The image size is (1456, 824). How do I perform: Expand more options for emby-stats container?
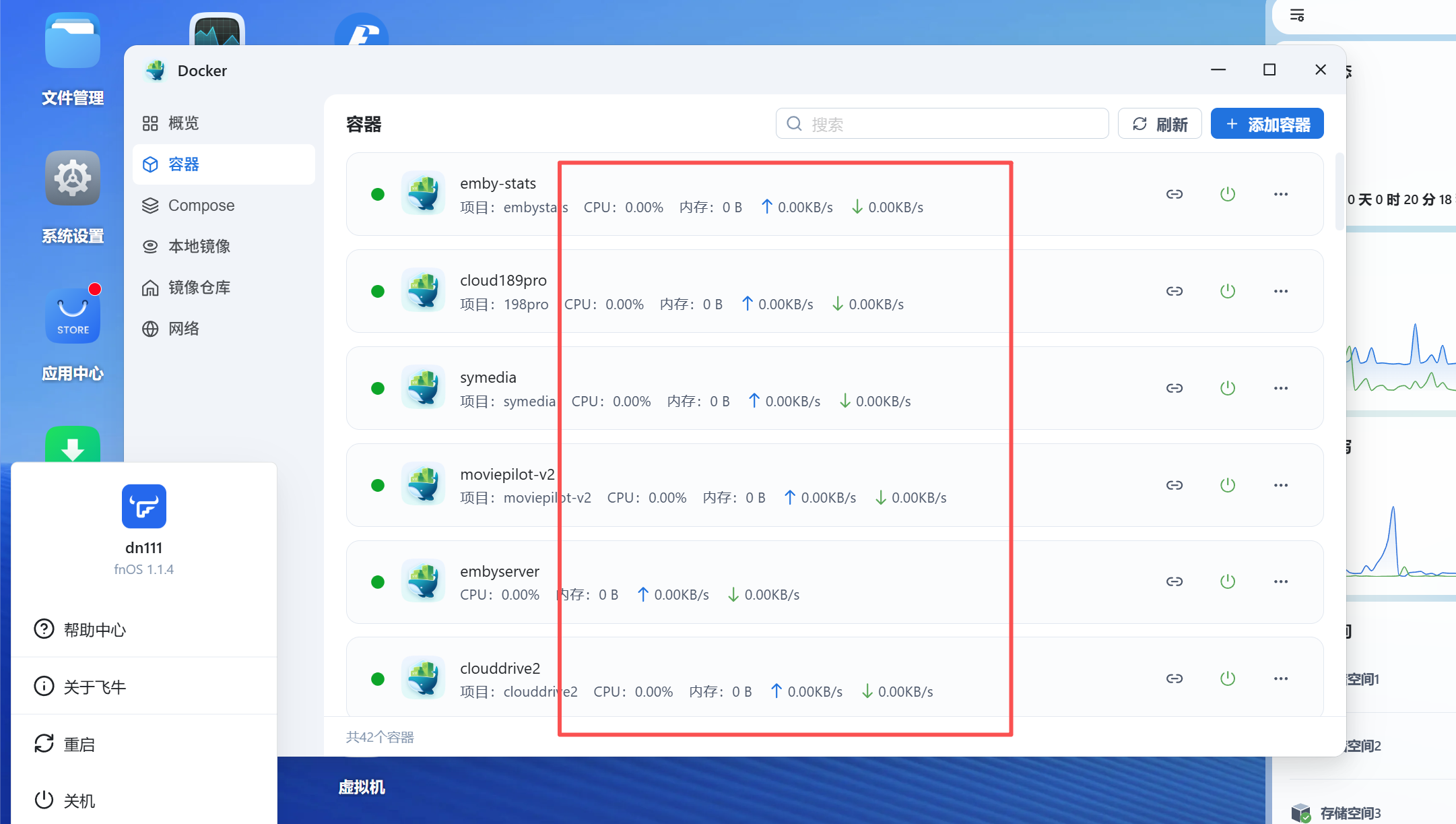[1281, 194]
